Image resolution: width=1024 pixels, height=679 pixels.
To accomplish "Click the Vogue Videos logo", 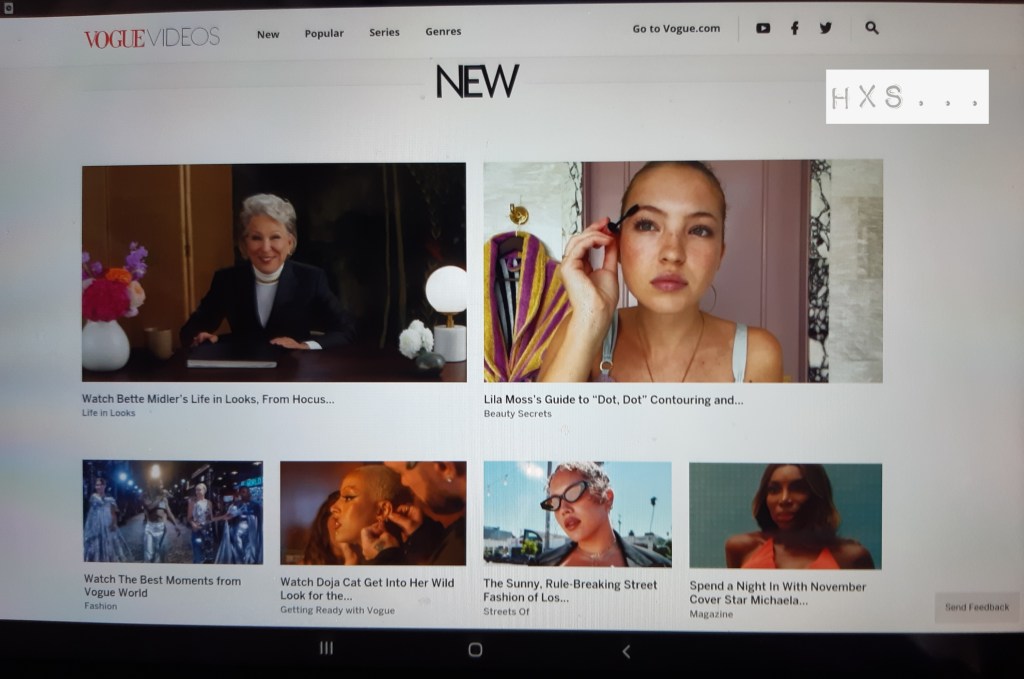I will coord(152,38).
